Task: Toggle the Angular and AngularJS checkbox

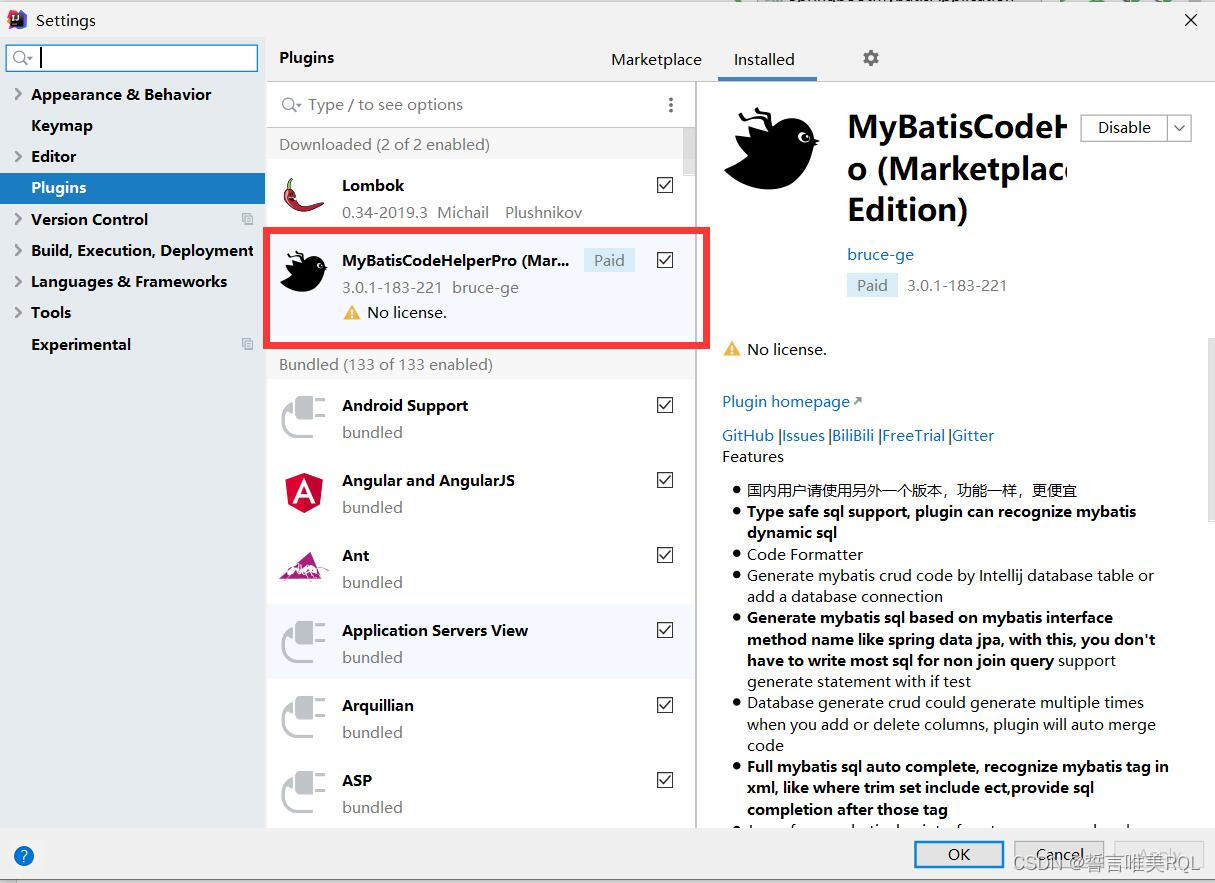Action: 665,480
